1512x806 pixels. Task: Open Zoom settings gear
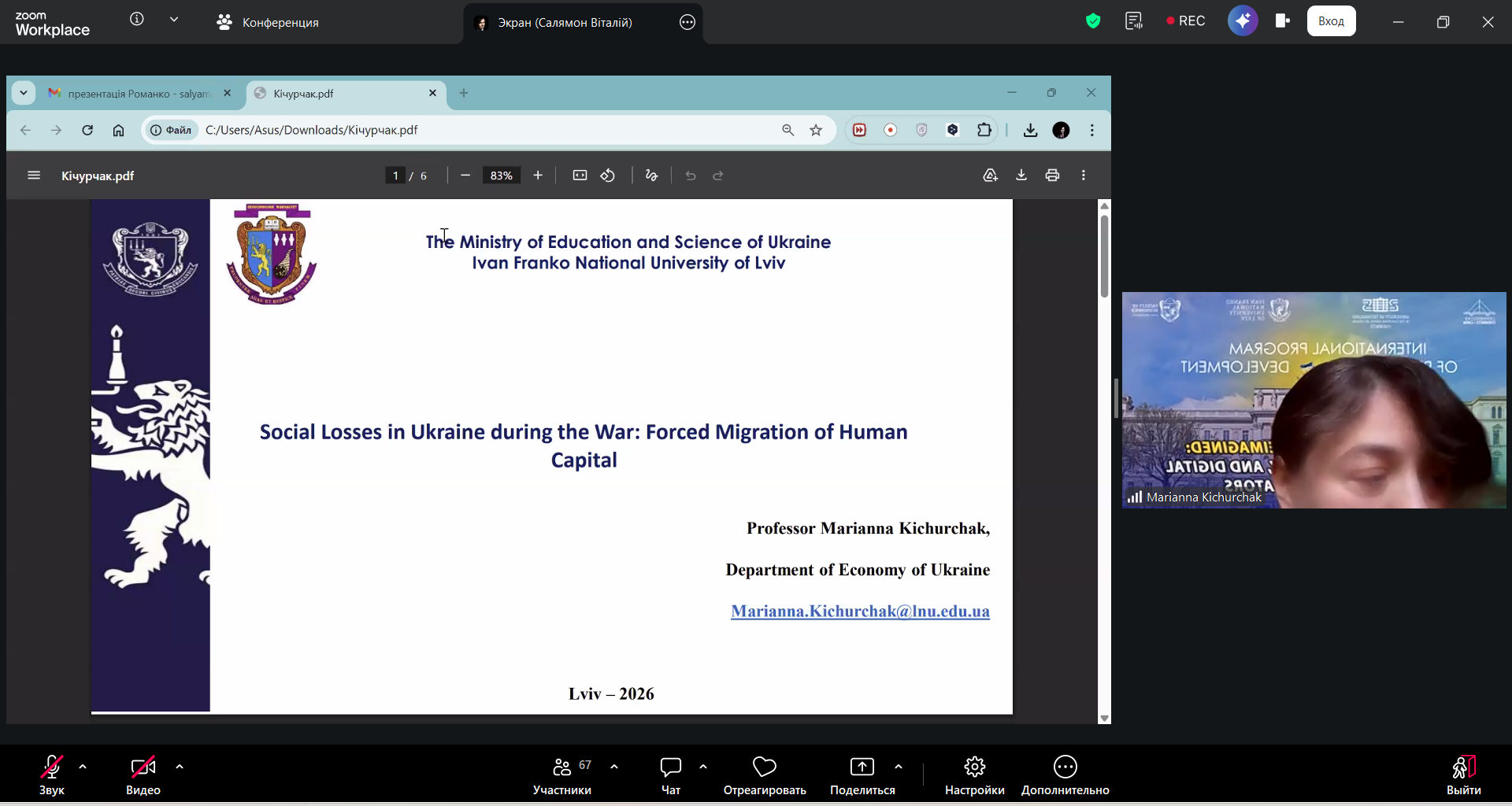tap(974, 775)
